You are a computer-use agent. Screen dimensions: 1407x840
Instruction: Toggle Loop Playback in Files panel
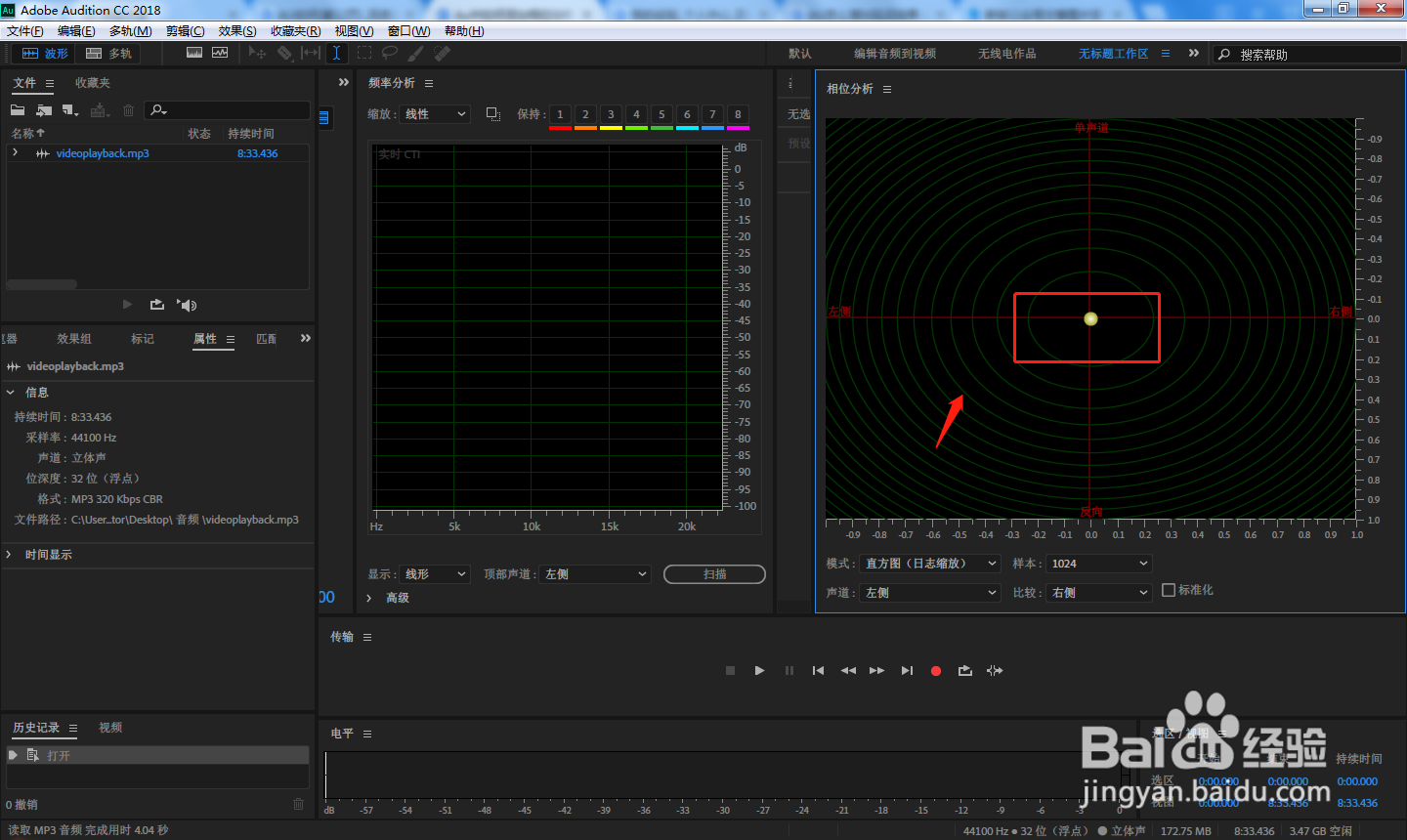pos(157,305)
